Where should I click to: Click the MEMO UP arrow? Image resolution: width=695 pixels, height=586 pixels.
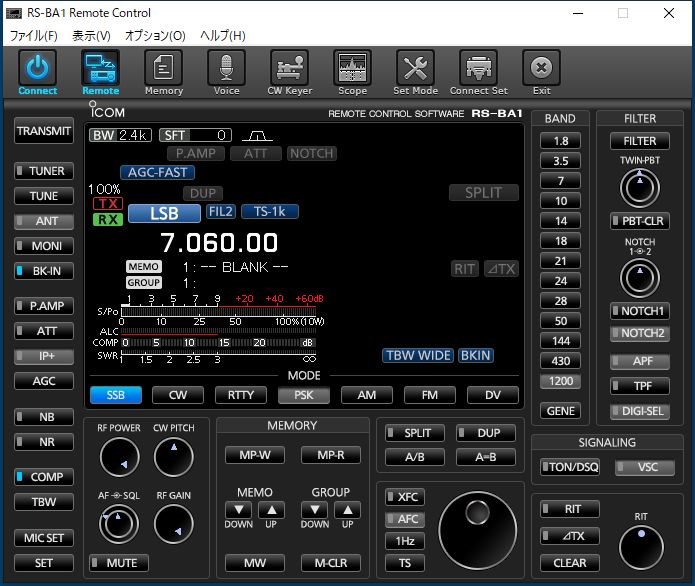point(271,510)
